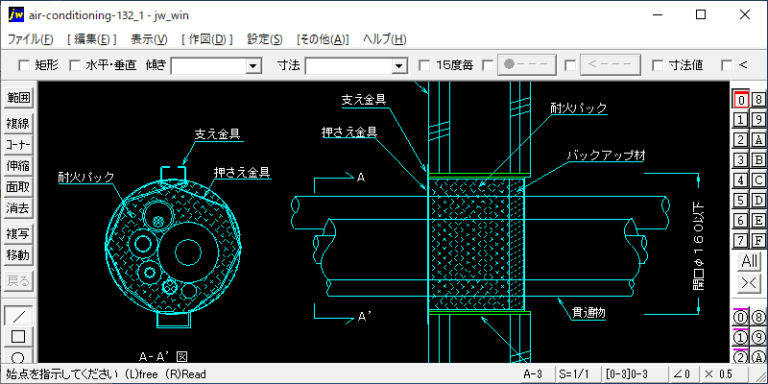Open the その他(A) menu
768x384 pixels.
(323, 39)
